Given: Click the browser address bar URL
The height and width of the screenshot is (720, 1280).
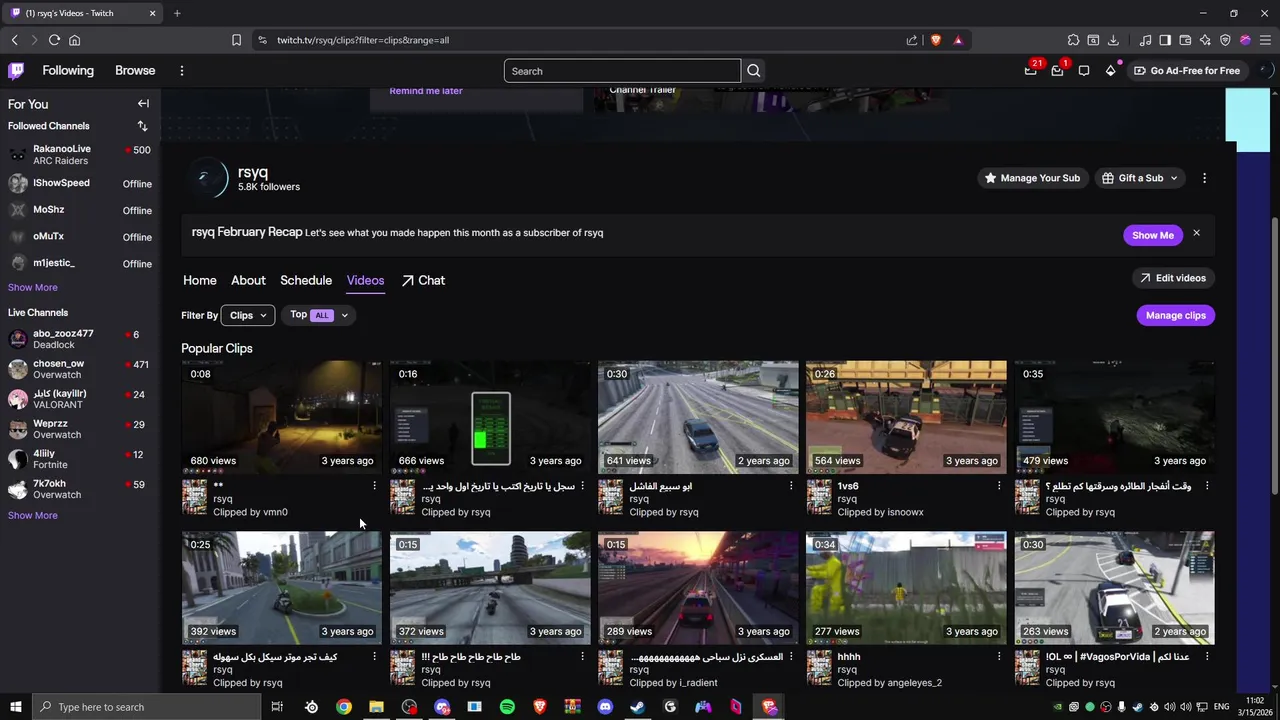Looking at the screenshot, I should 363,40.
